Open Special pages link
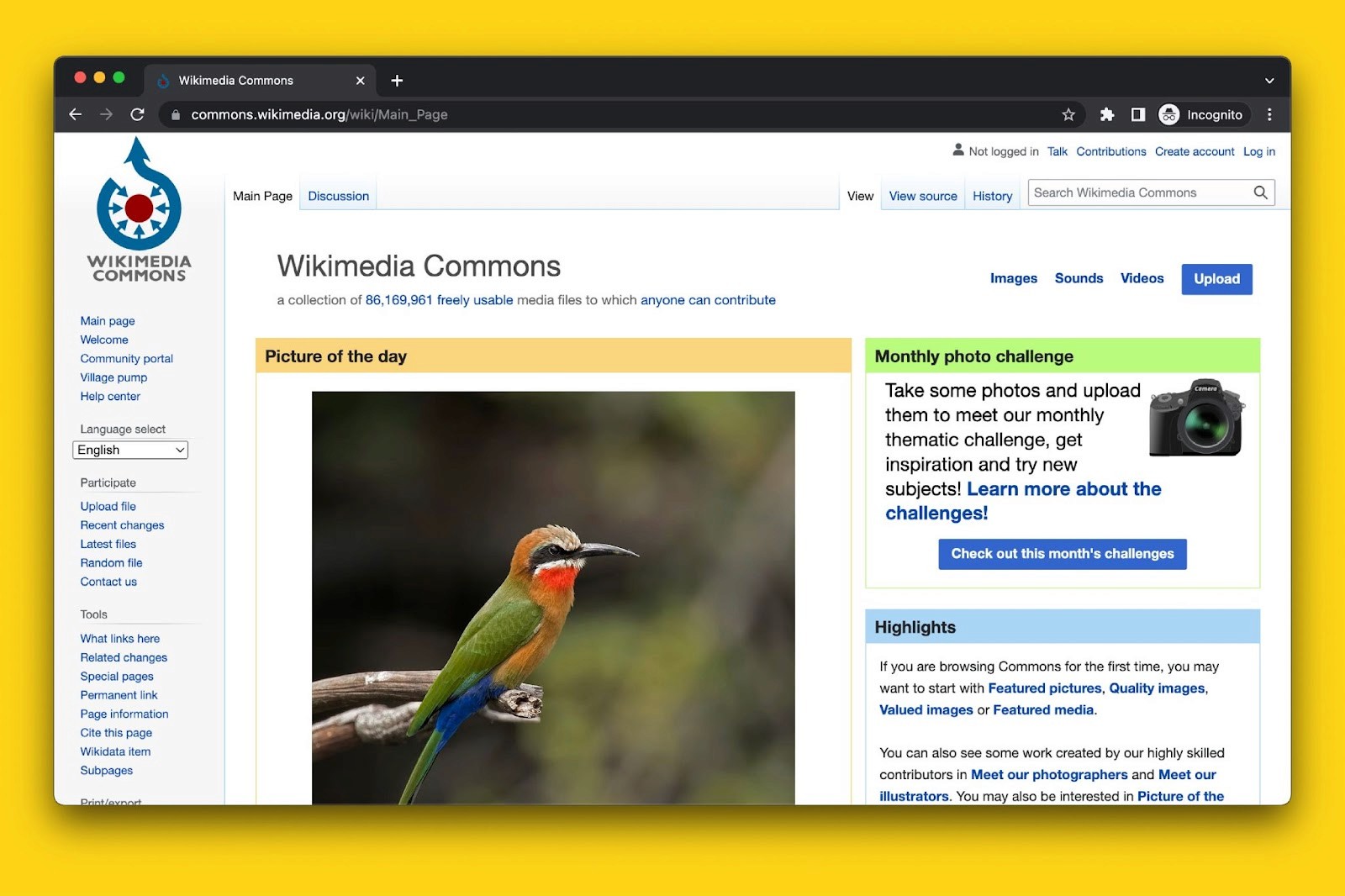 pyautogui.click(x=117, y=677)
